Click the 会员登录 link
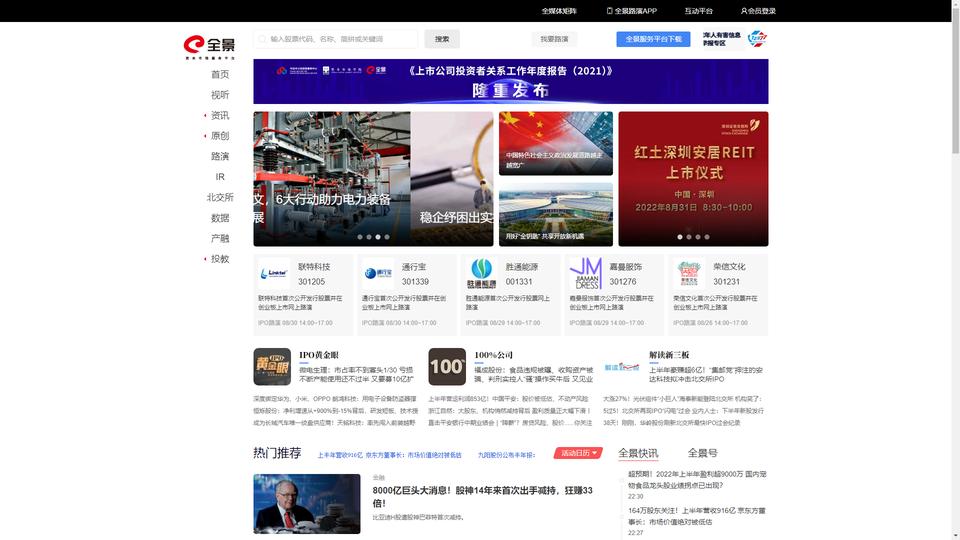 [762, 11]
